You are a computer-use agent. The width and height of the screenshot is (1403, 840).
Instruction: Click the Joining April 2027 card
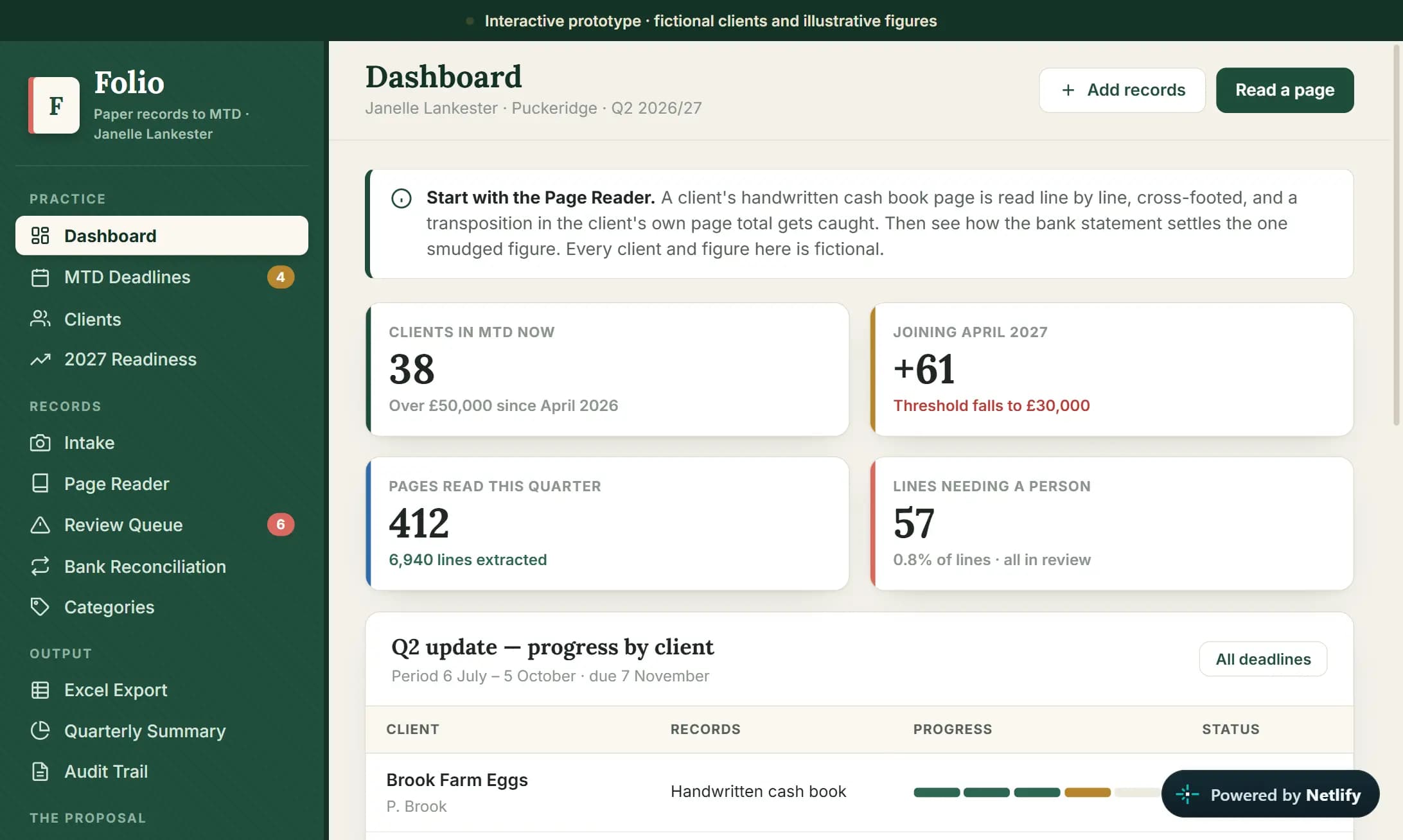pyautogui.click(x=1111, y=369)
